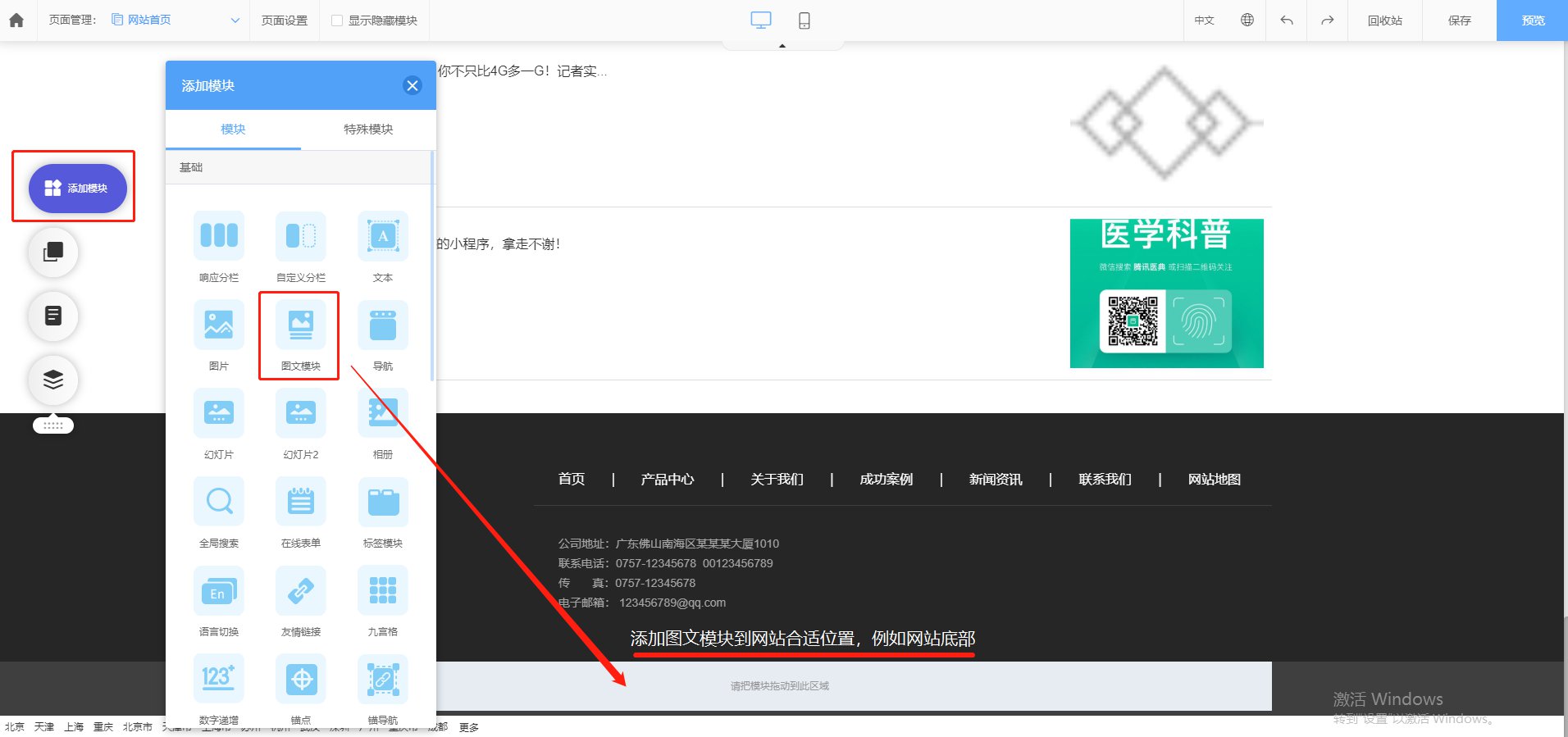Viewport: 1568px width, 737px height.
Task: Select the 幻灯片 module left of 幻灯片2
Action: tap(219, 413)
